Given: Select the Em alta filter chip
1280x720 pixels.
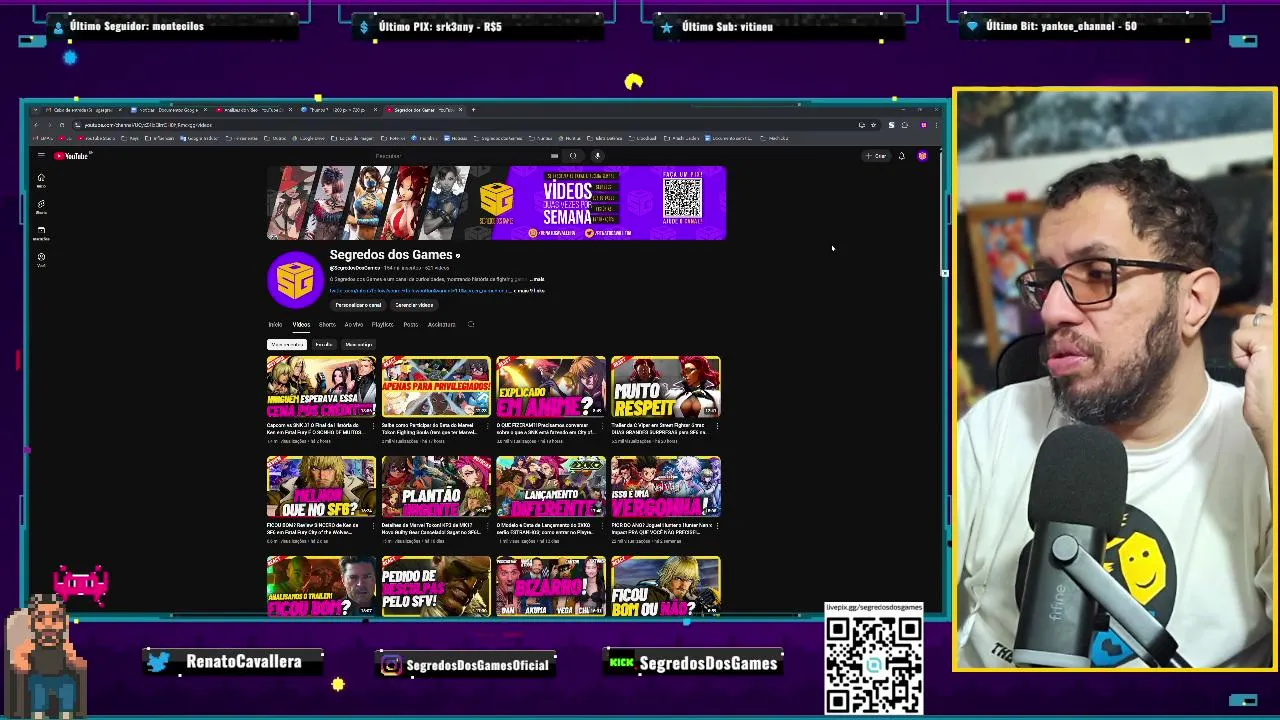Looking at the screenshot, I should coord(324,344).
